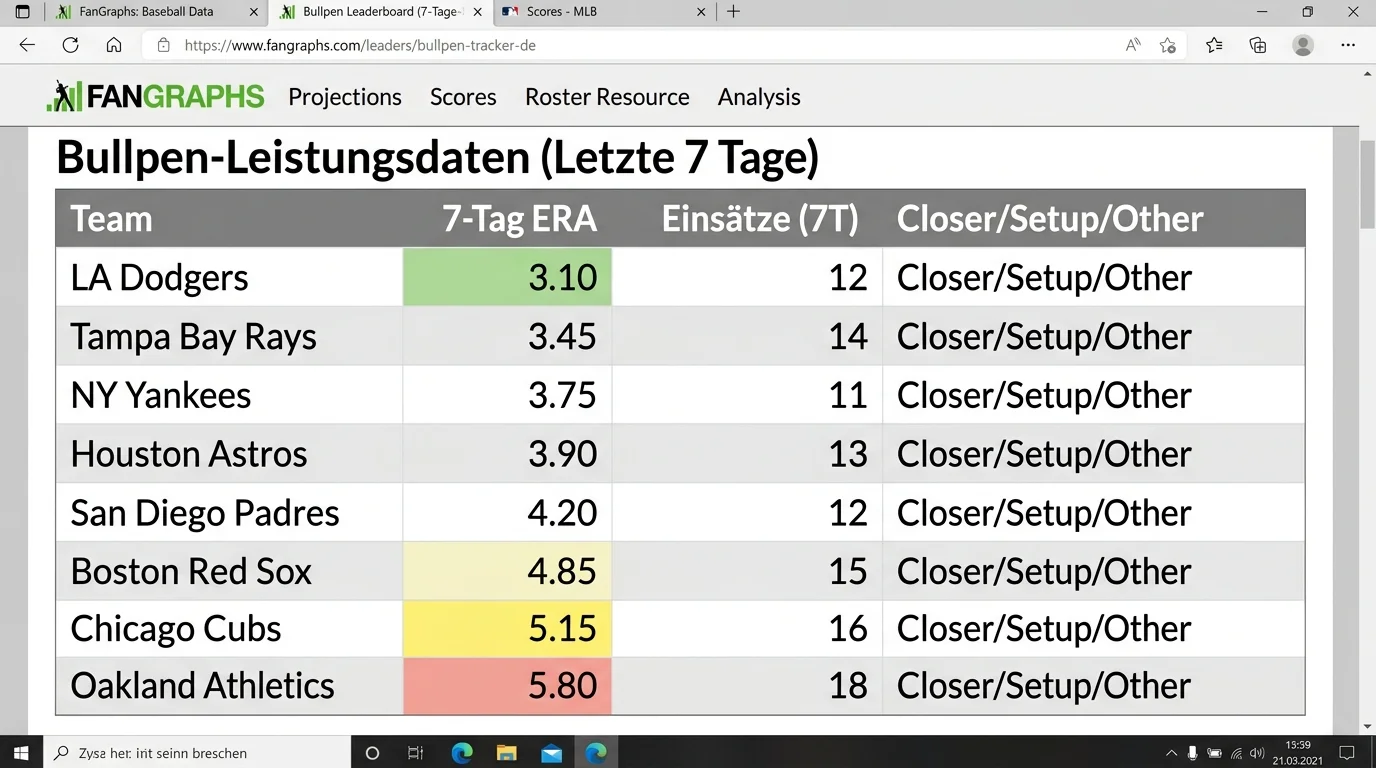The height and width of the screenshot is (768, 1376).
Task: Close the FanGraphs: Baseball Data tab
Action: [x=253, y=12]
